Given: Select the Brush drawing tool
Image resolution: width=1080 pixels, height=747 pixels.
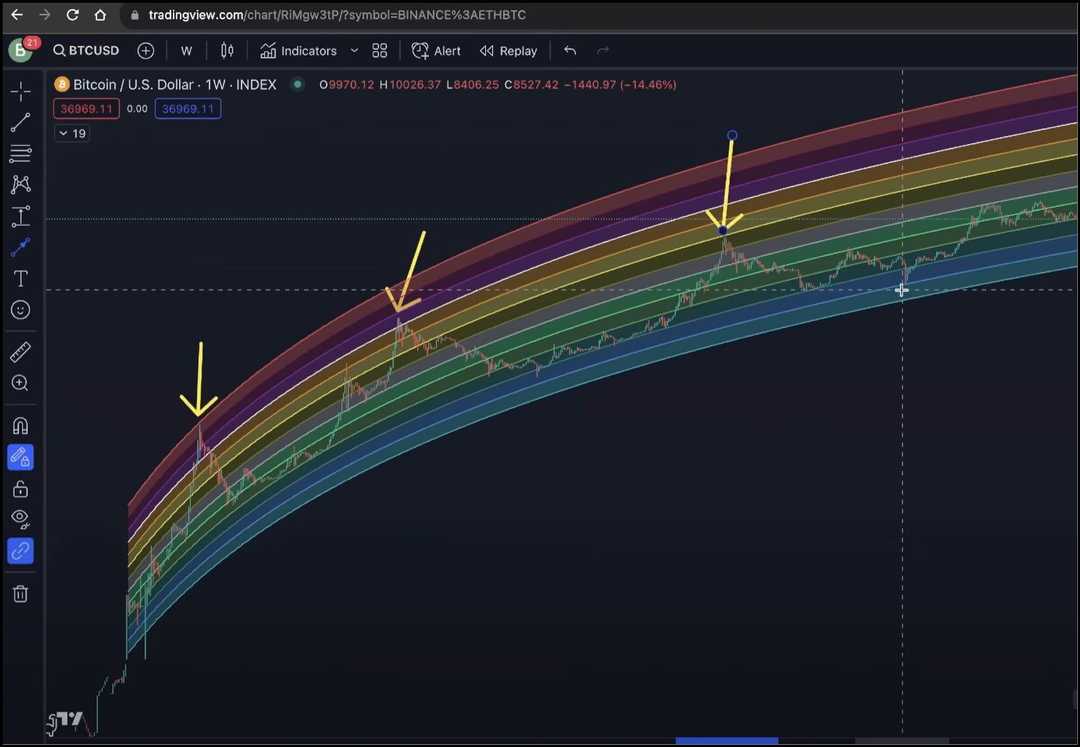Looking at the screenshot, I should point(20,247).
